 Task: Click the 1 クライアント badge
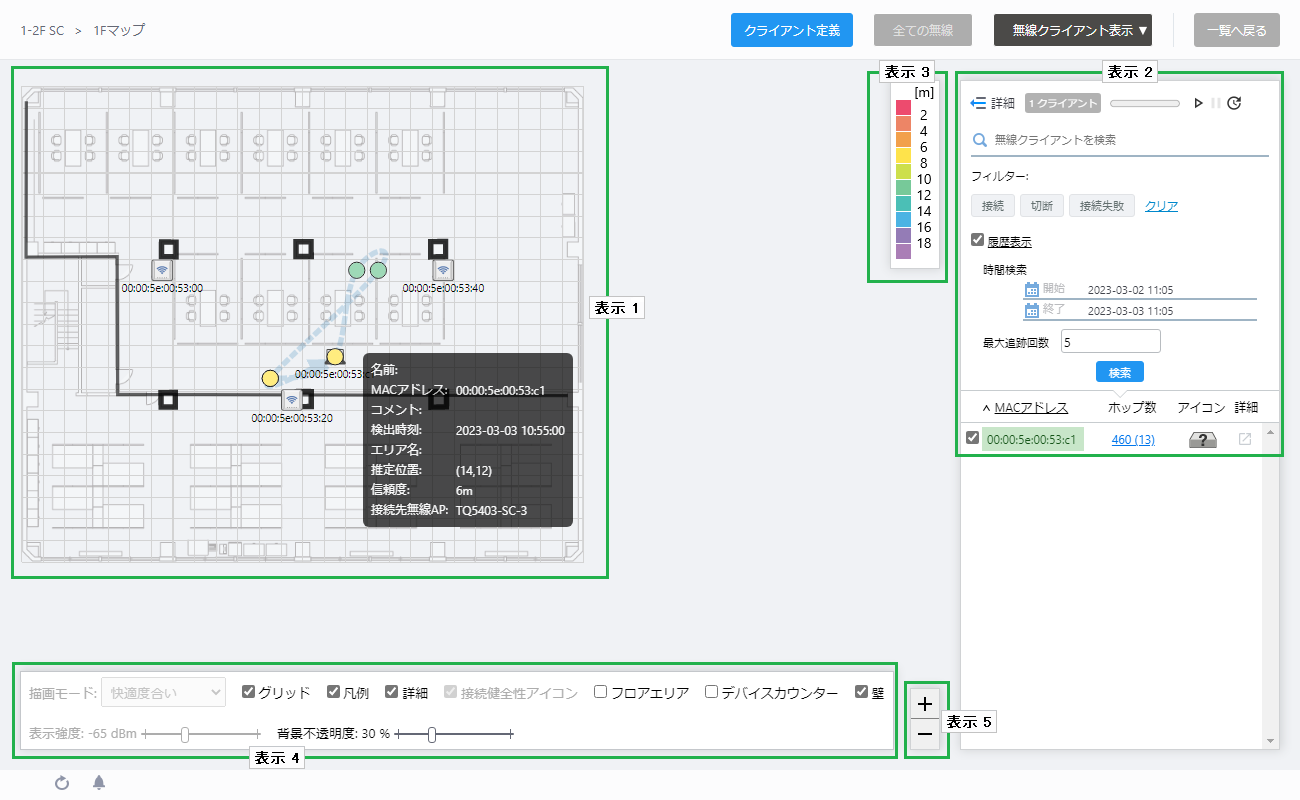click(1063, 103)
